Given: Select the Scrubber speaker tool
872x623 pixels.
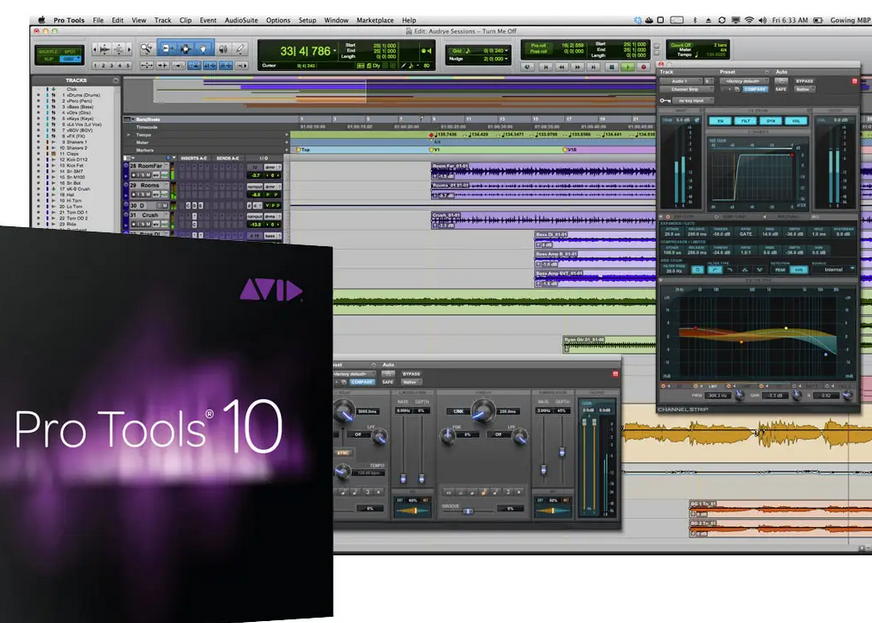Looking at the screenshot, I should (x=223, y=49).
